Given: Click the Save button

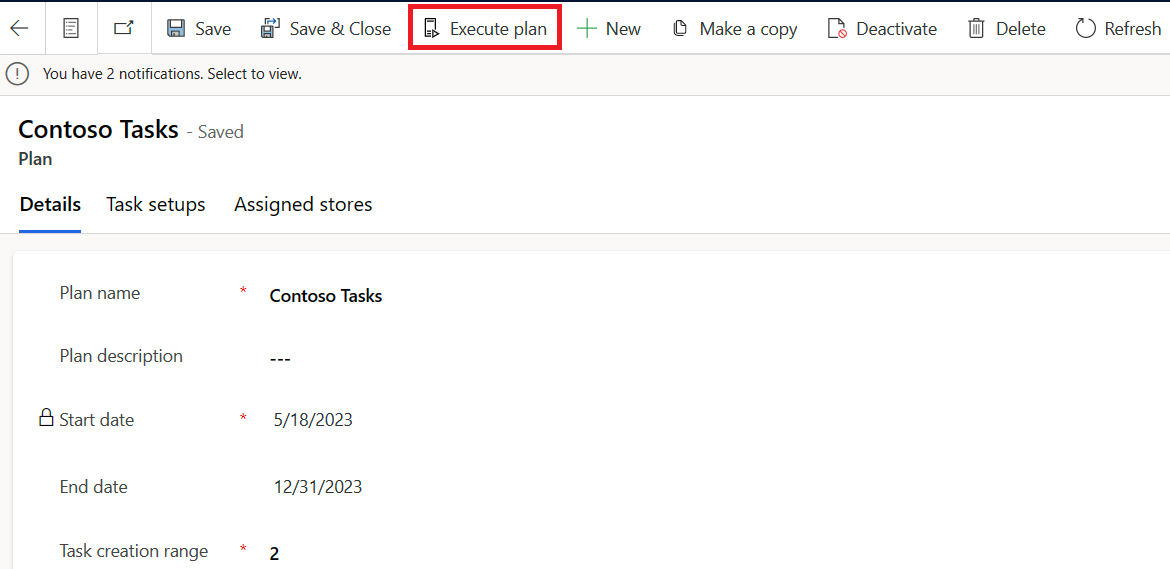Looking at the screenshot, I should coord(198,29).
